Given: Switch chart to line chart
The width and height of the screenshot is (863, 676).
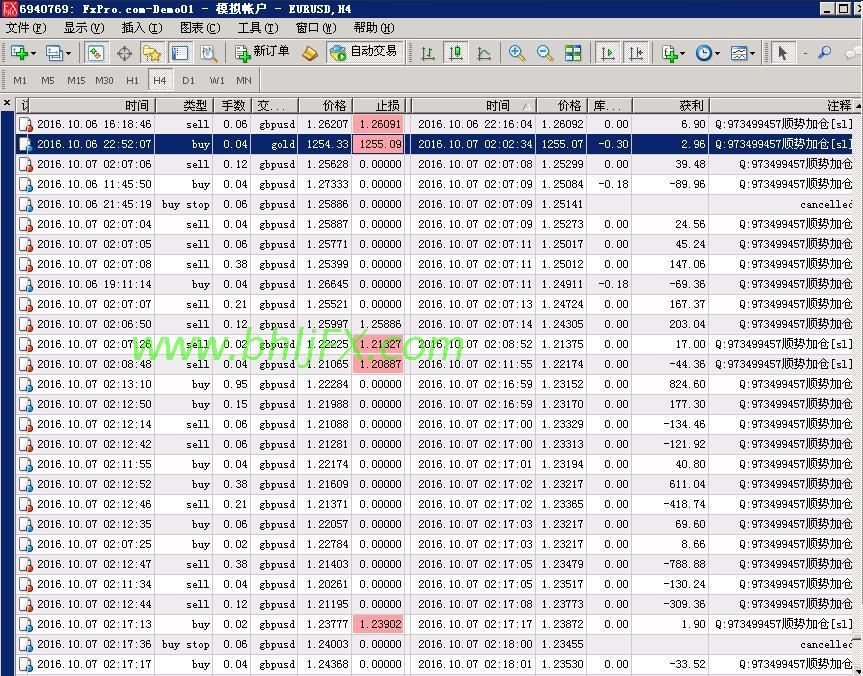Looking at the screenshot, I should (x=484, y=53).
